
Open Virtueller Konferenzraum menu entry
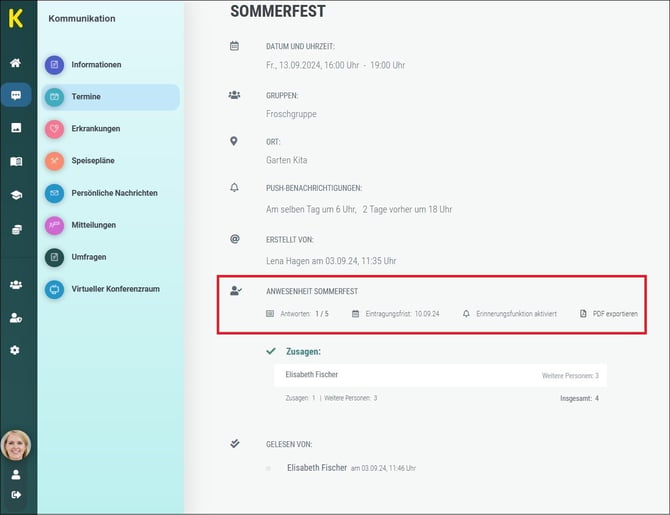(110, 289)
